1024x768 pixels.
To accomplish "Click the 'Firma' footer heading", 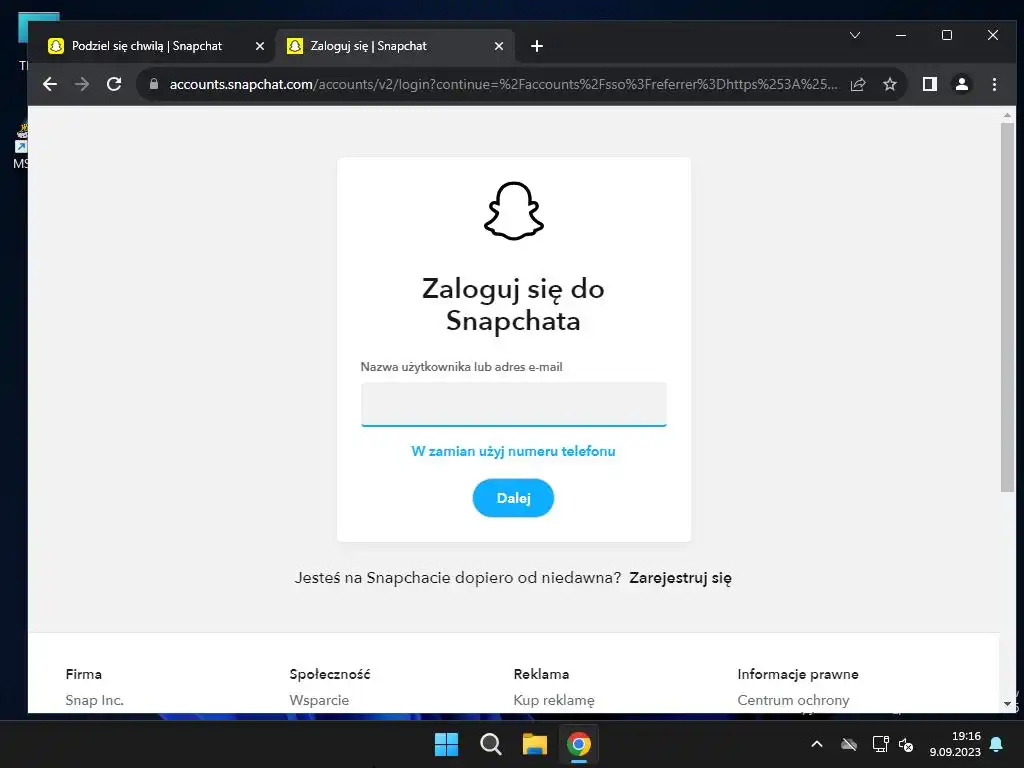I will 84,674.
